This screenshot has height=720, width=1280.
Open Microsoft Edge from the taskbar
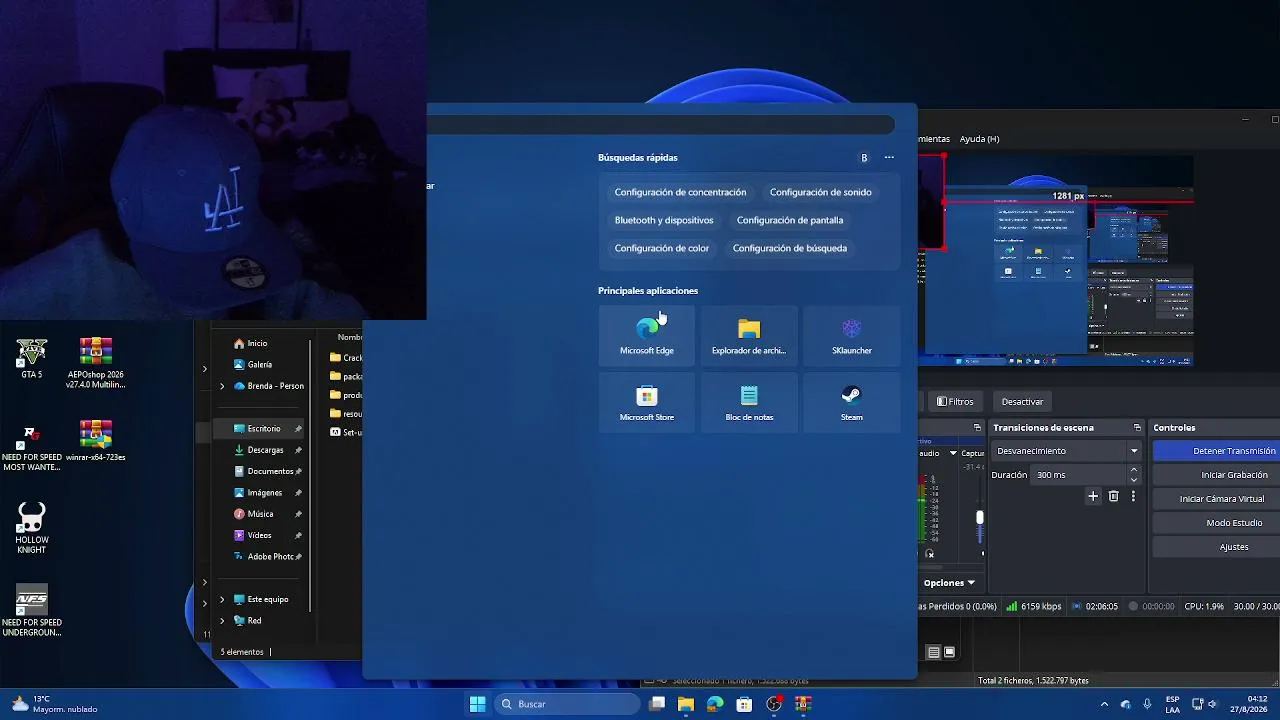click(x=715, y=704)
